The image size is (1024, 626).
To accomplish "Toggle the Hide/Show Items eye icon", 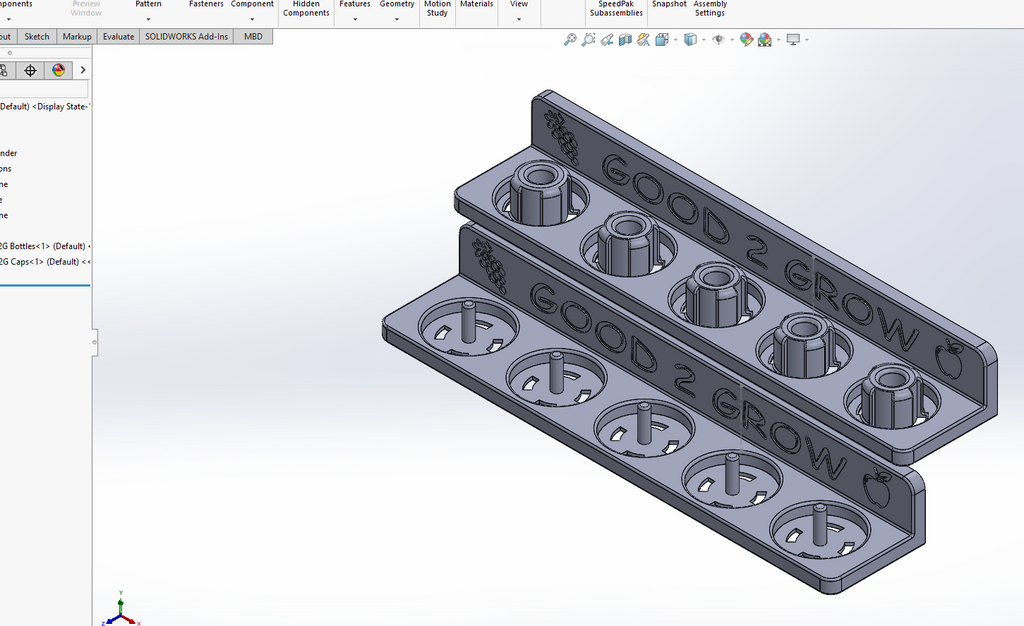I will click(x=718, y=40).
